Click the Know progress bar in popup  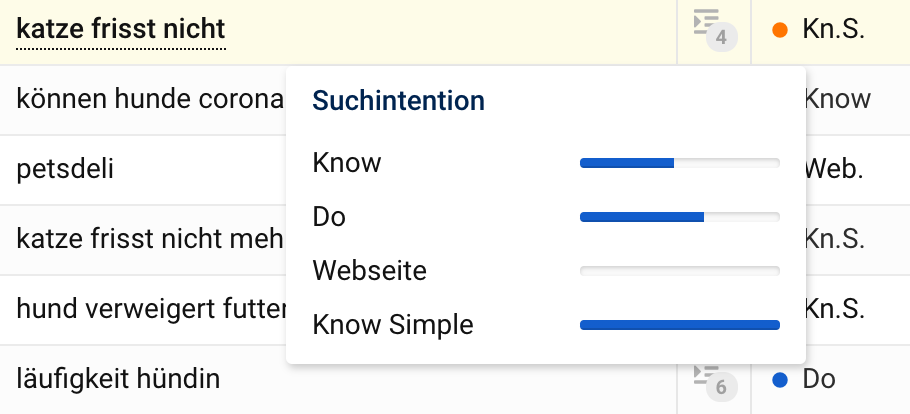[679, 162]
